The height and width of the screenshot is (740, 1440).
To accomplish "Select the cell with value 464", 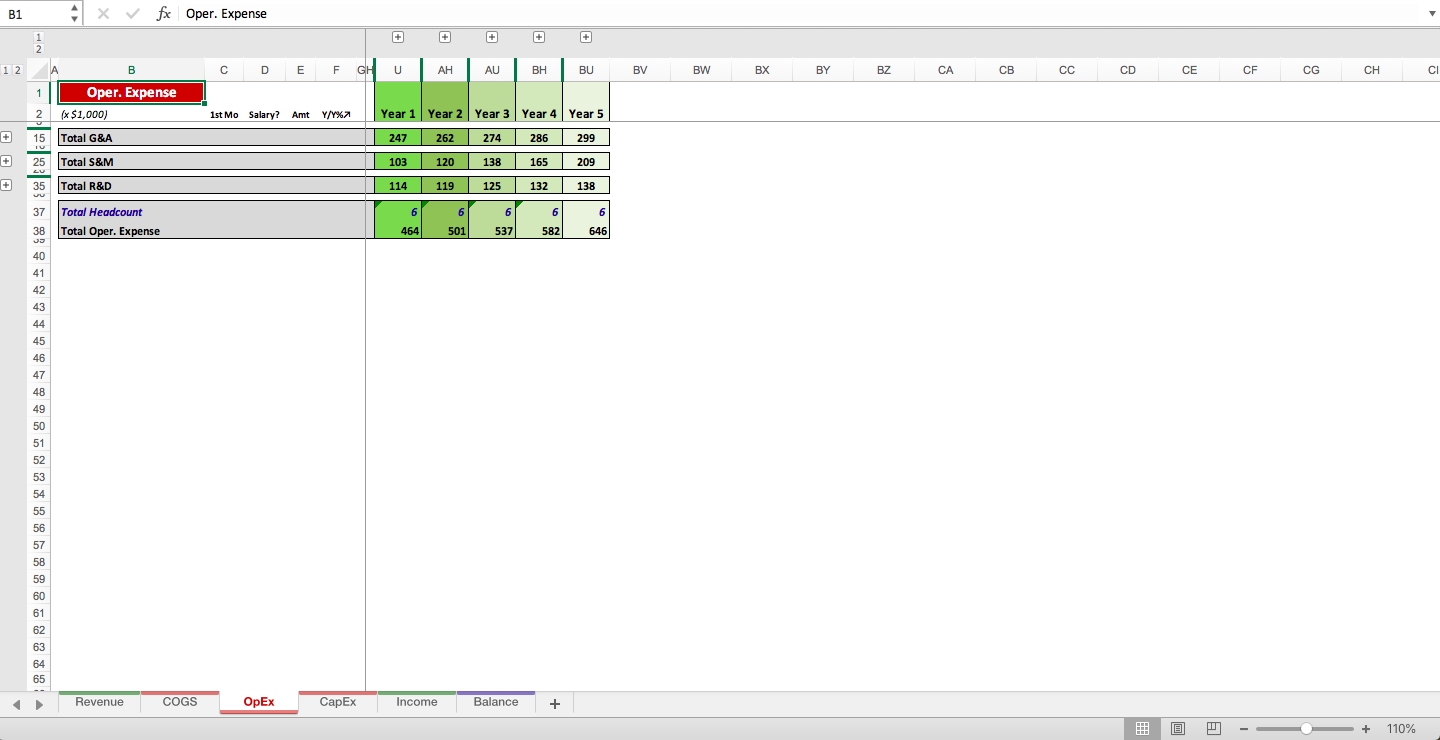I will pyautogui.click(x=398, y=230).
